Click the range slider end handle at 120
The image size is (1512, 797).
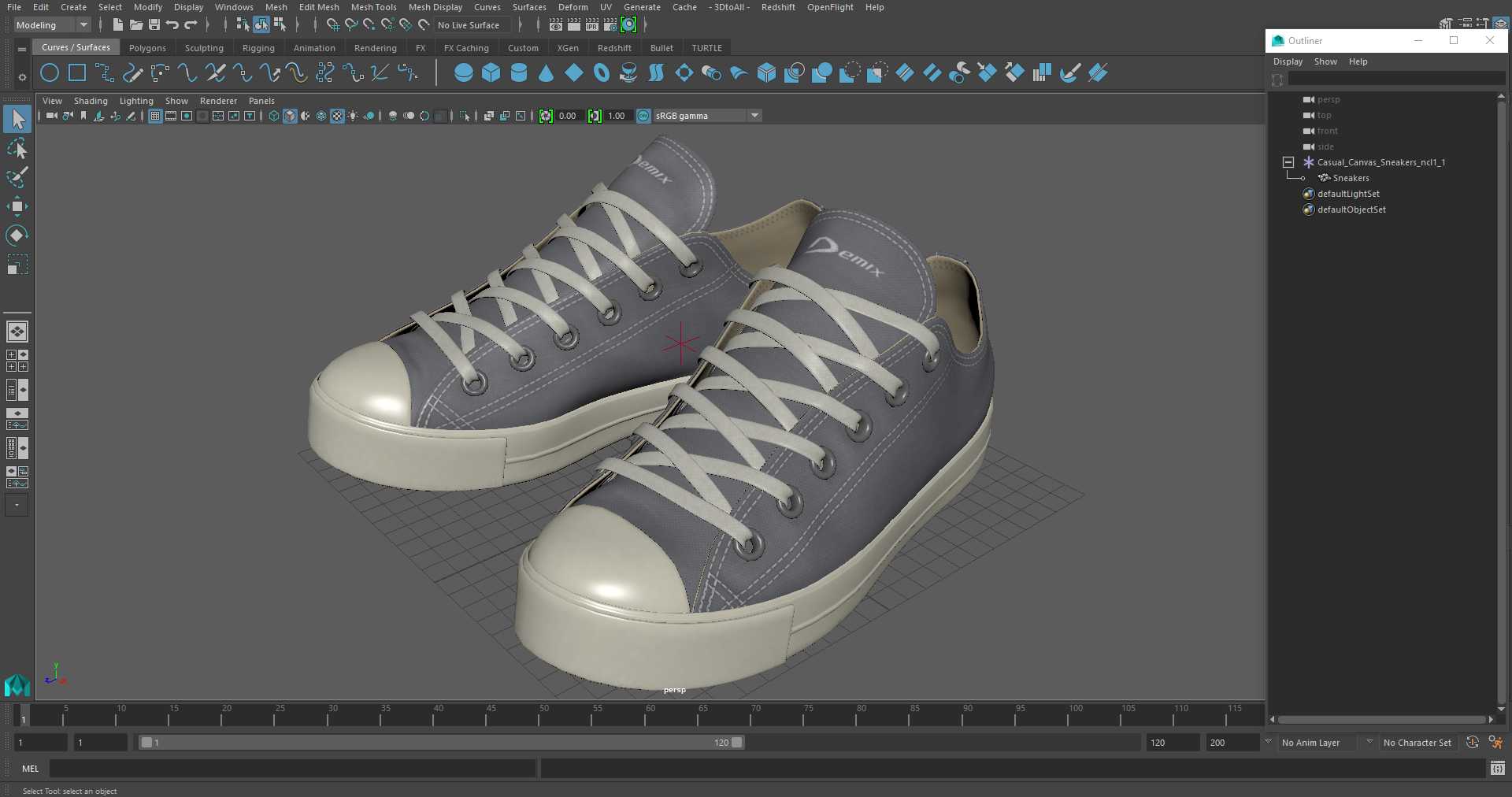(x=737, y=743)
